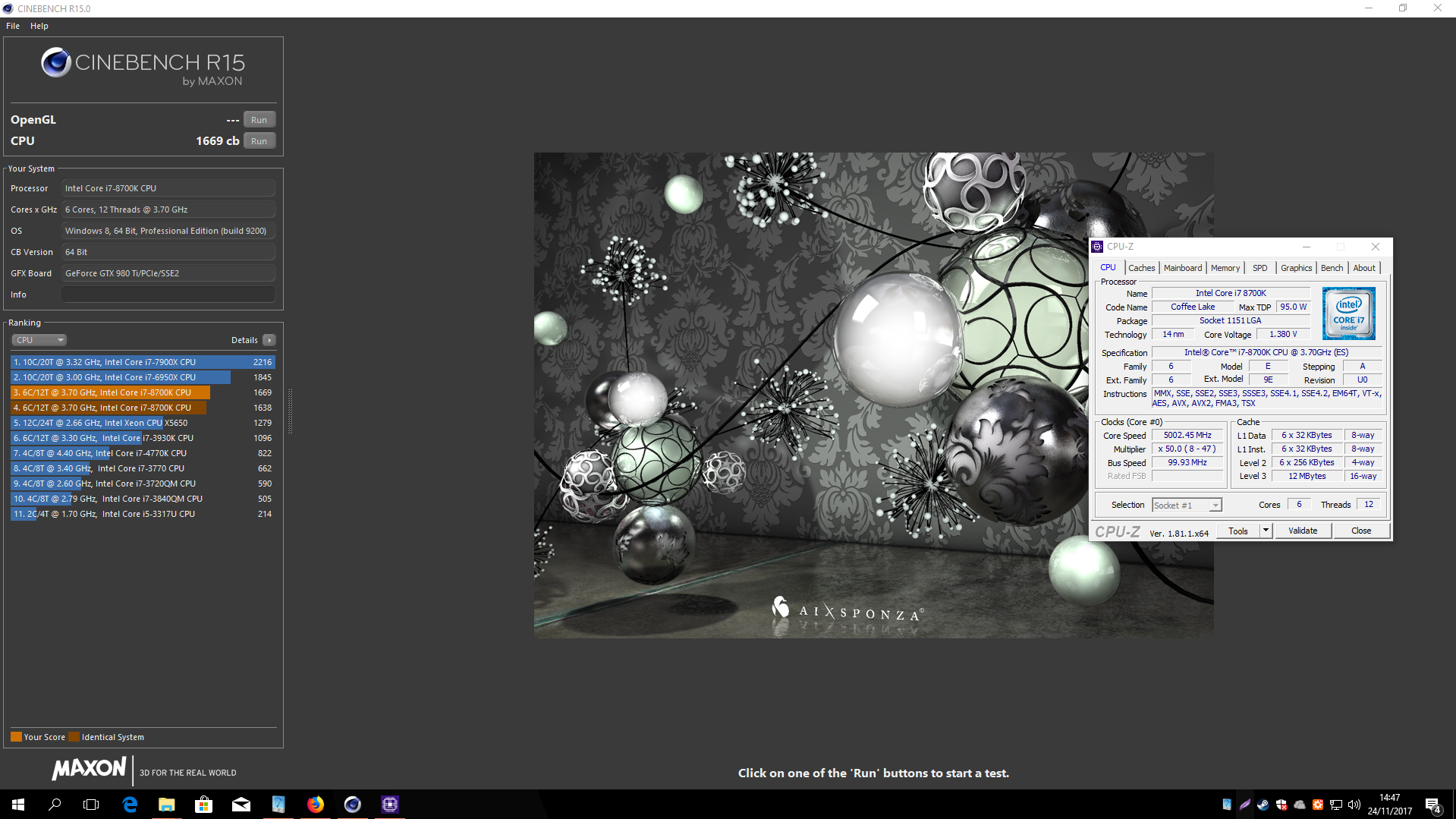Click the GFX Board GeForce GTX 980 Ti field

(168, 273)
